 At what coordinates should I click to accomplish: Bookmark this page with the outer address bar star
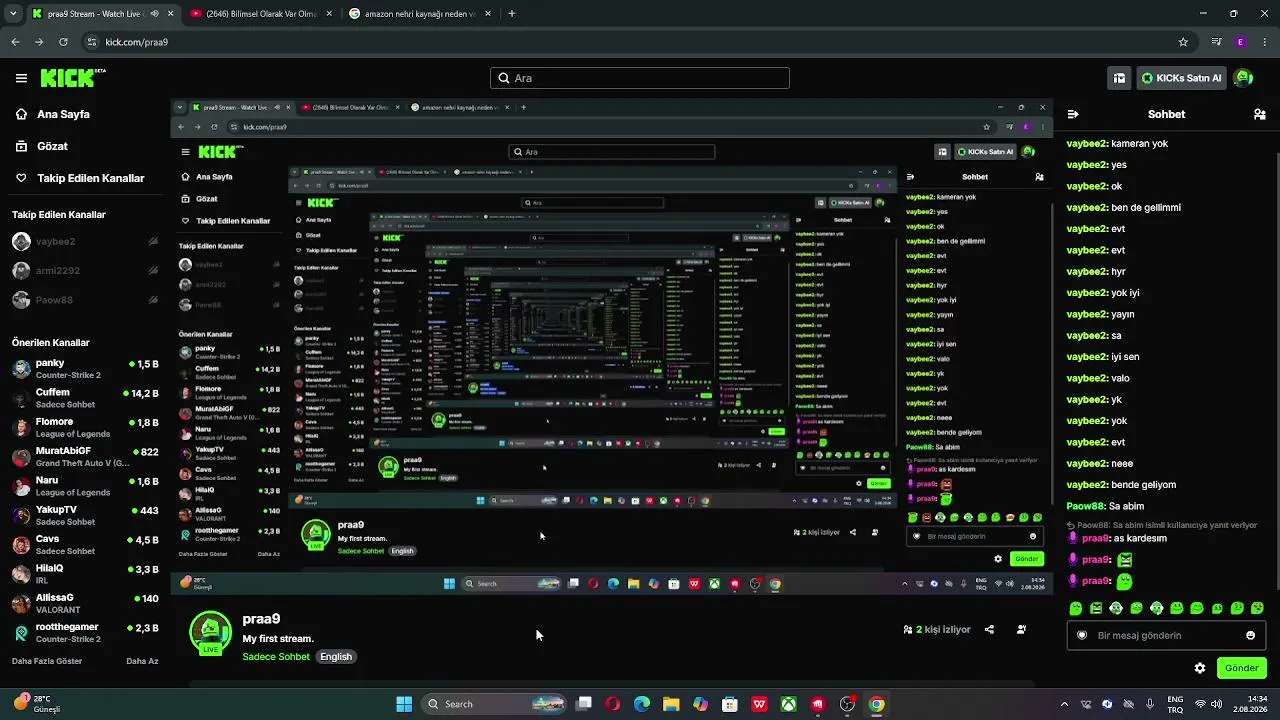1183,42
